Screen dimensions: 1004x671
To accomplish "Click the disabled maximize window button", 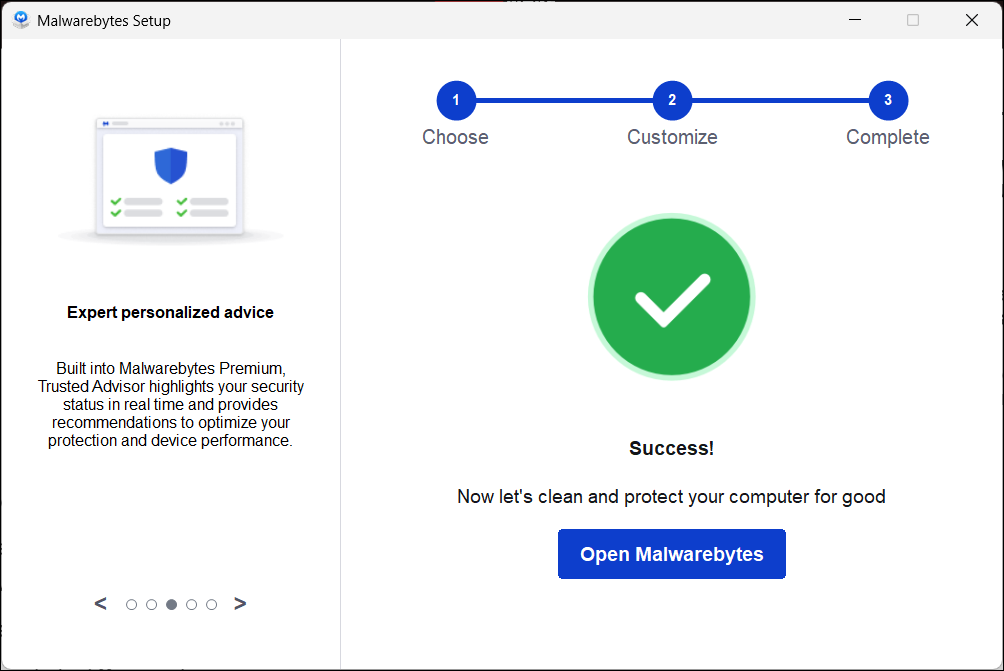I will pyautogui.click(x=913, y=20).
